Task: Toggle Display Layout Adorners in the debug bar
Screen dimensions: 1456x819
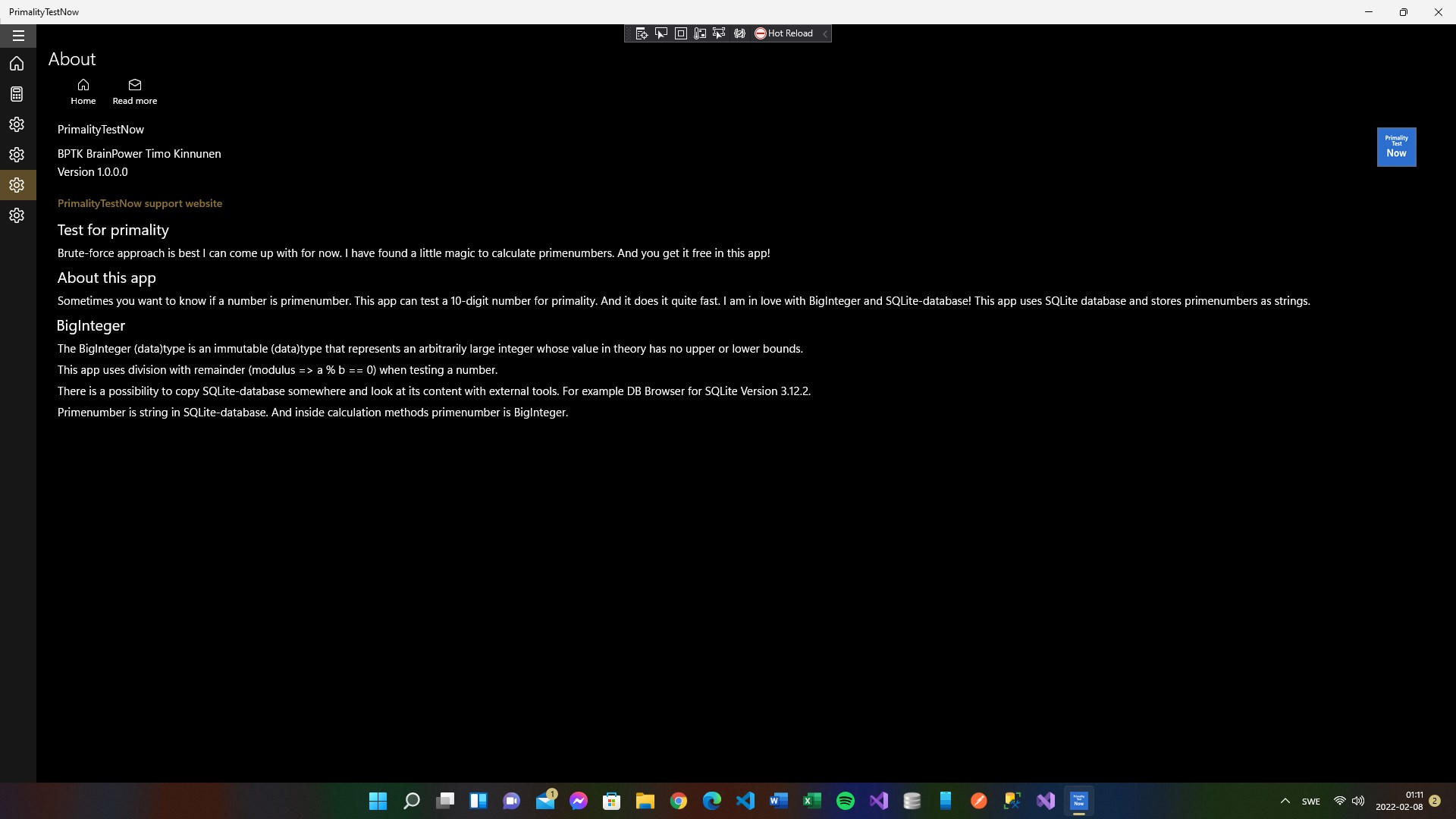Action: coord(681,33)
